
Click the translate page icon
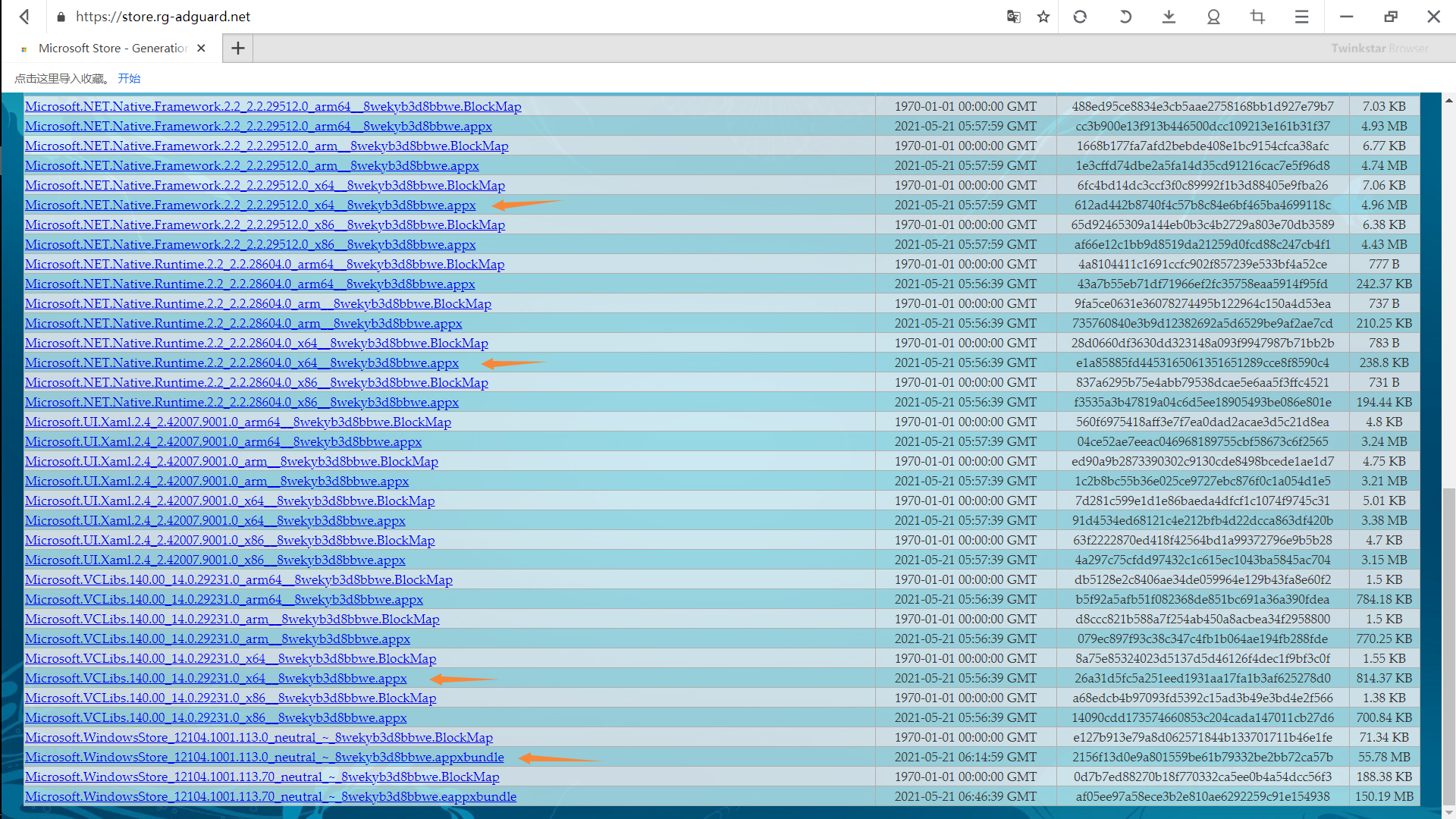(1013, 17)
